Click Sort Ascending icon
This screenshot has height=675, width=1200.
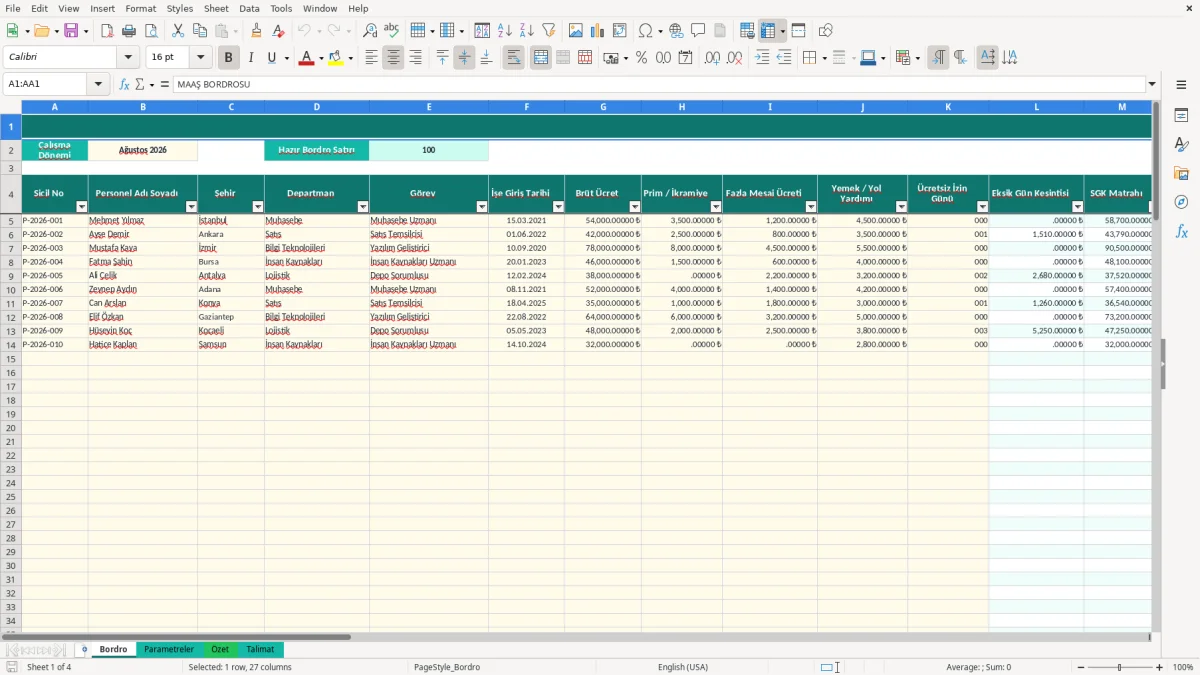coord(504,31)
